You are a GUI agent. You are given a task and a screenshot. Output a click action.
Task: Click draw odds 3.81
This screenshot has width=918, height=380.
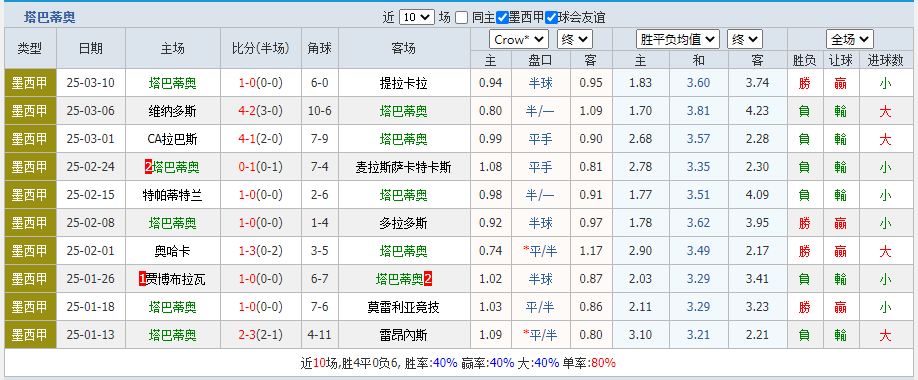point(698,111)
